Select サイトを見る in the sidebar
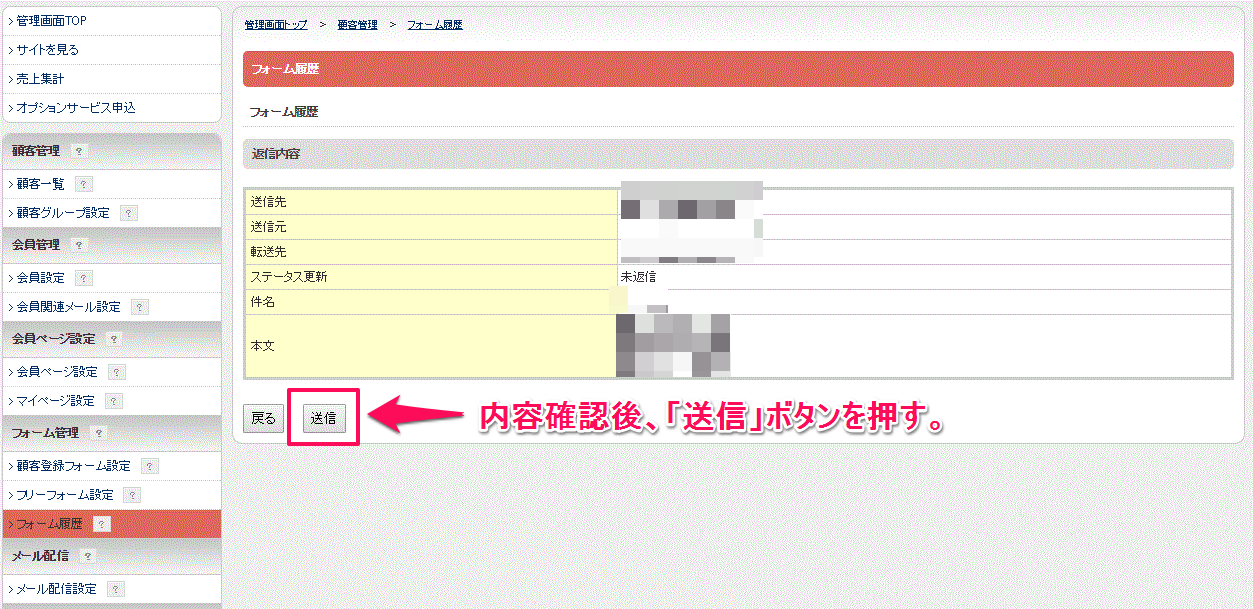This screenshot has height=609, width=1253. pos(47,49)
